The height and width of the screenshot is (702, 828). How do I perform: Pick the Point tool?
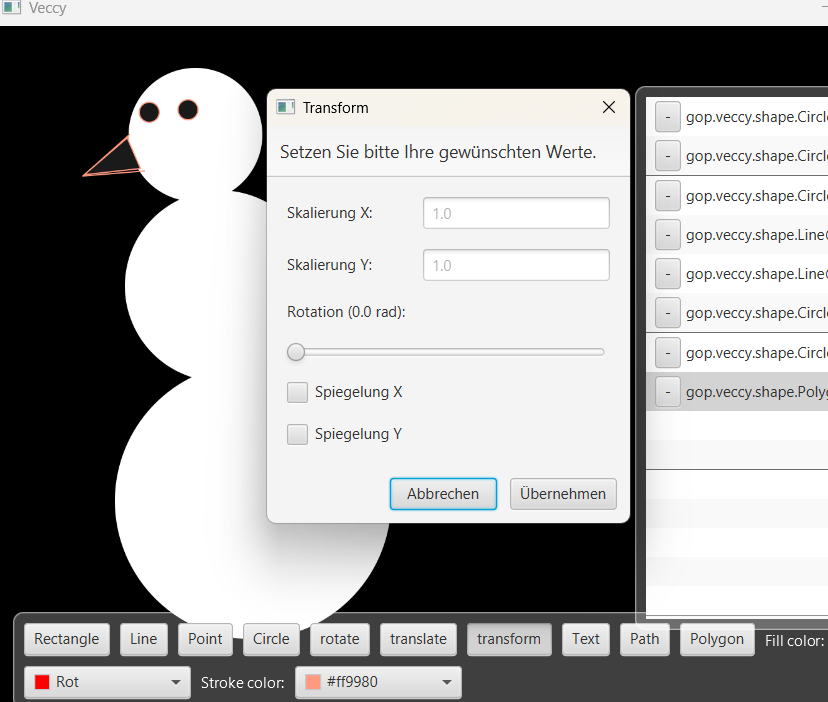point(205,639)
